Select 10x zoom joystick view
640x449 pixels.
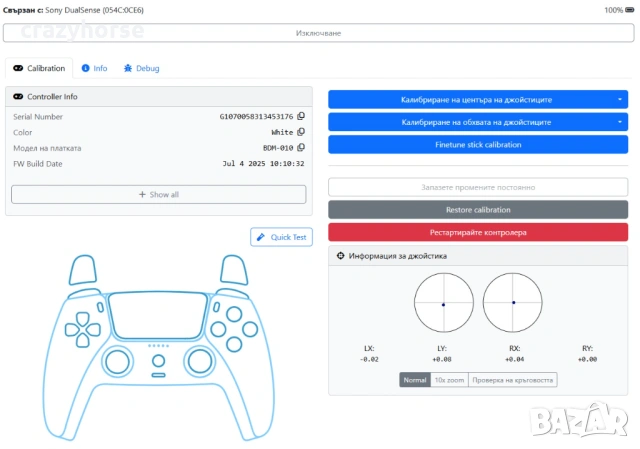pyautogui.click(x=449, y=380)
